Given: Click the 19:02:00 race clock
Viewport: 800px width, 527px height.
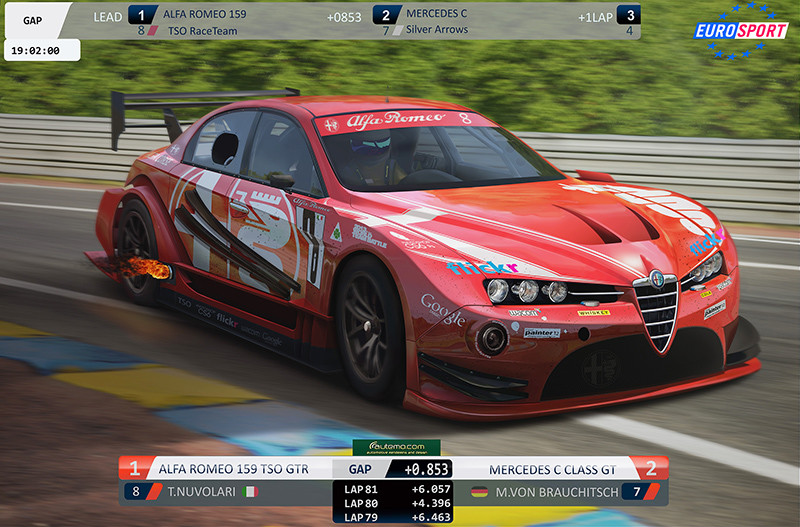Looking at the screenshot, I should tap(35, 51).
